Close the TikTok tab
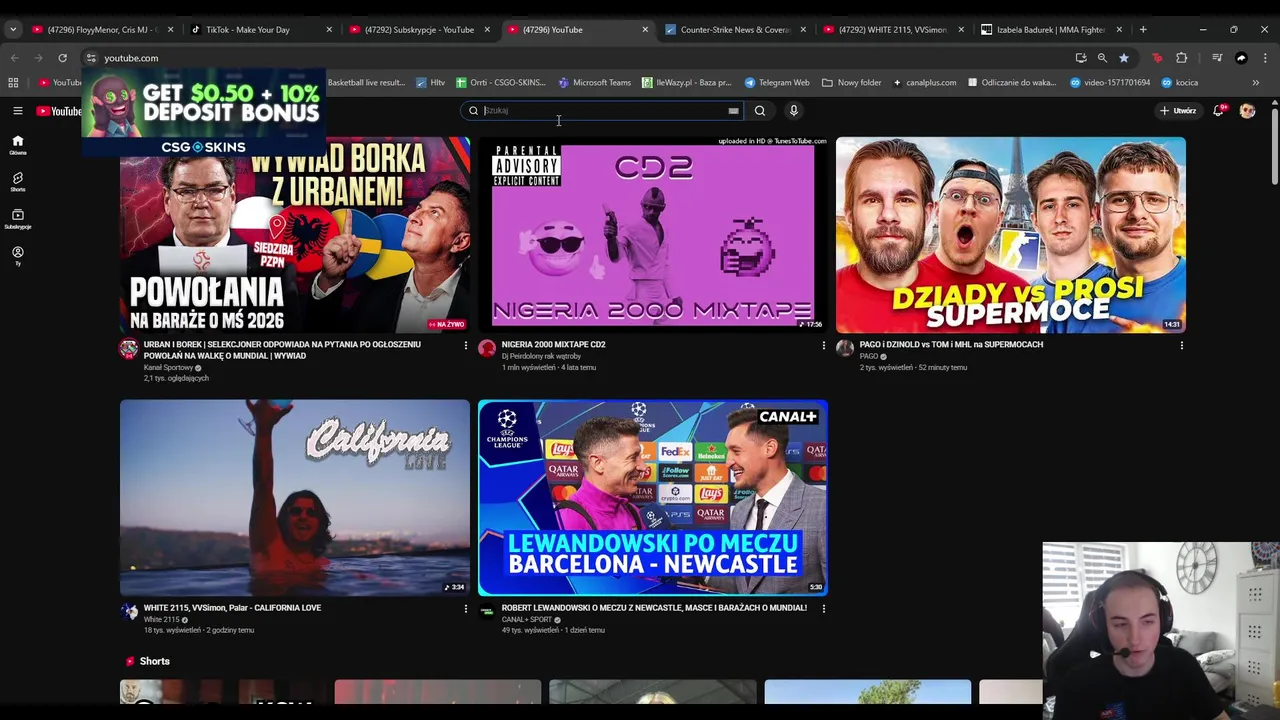Screen dimensions: 1280x720 click(329, 30)
